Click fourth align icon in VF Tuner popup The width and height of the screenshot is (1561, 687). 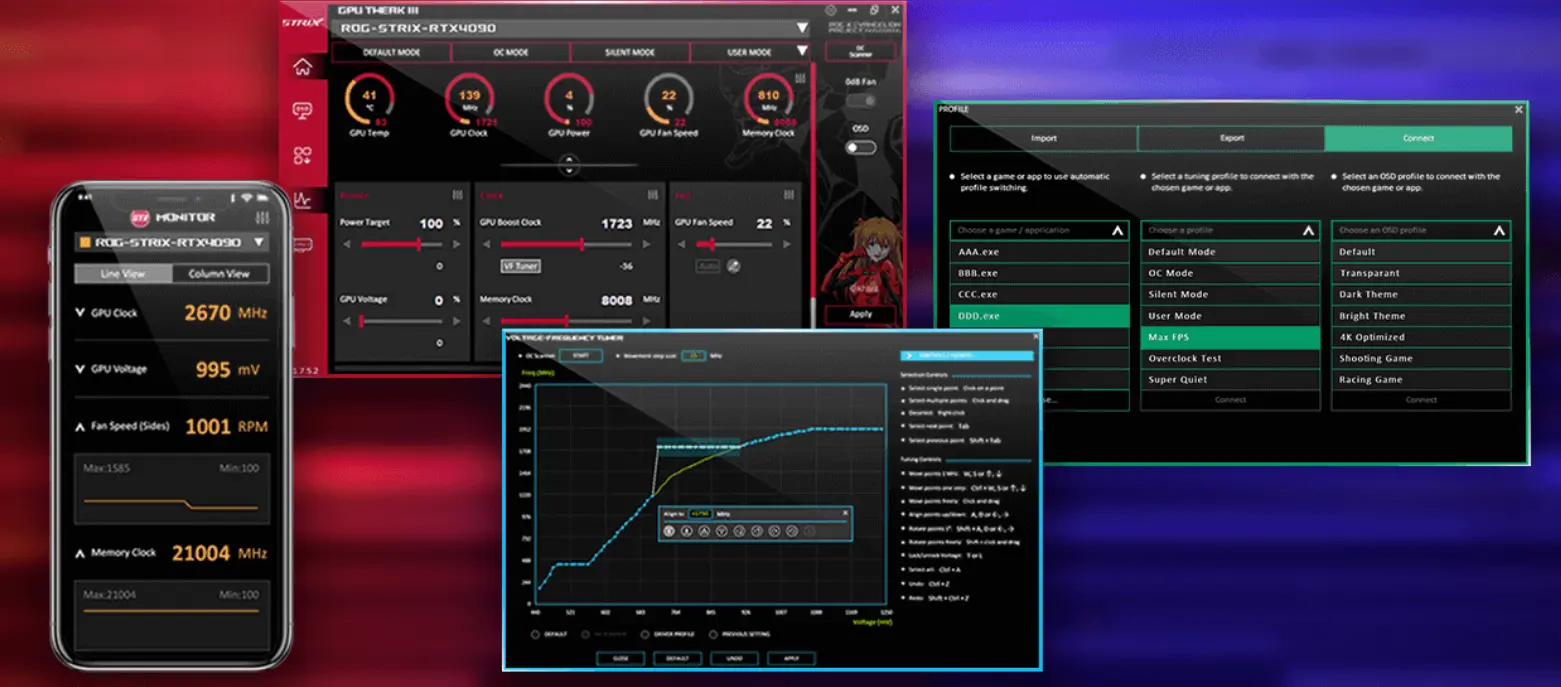click(721, 531)
